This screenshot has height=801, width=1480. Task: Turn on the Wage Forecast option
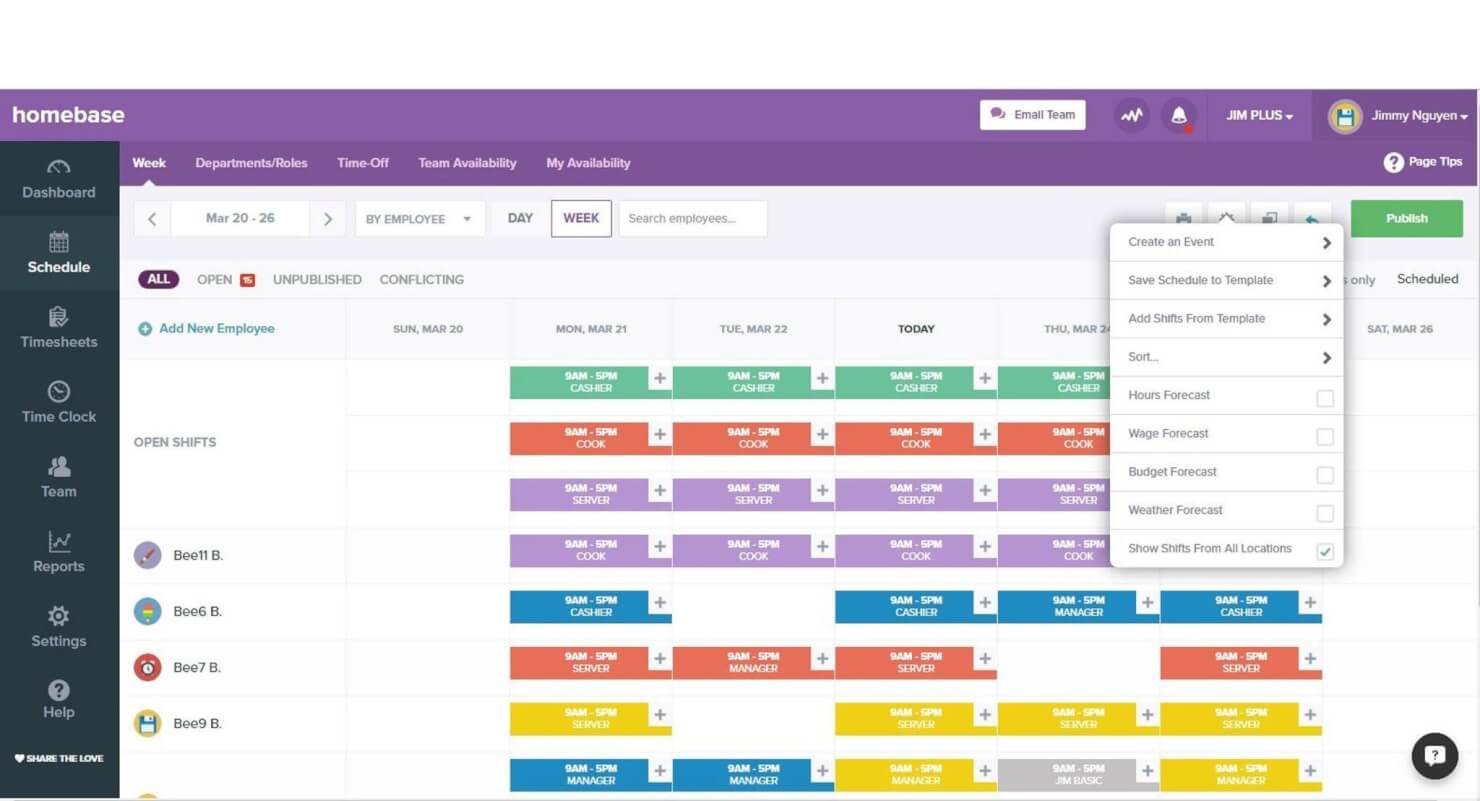coord(1324,436)
